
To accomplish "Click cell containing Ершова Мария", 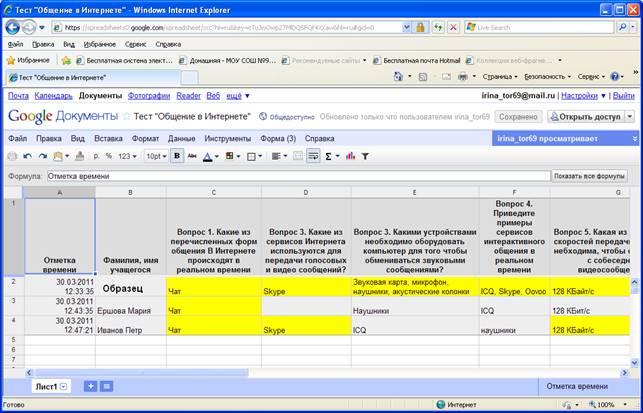I will click(131, 306).
